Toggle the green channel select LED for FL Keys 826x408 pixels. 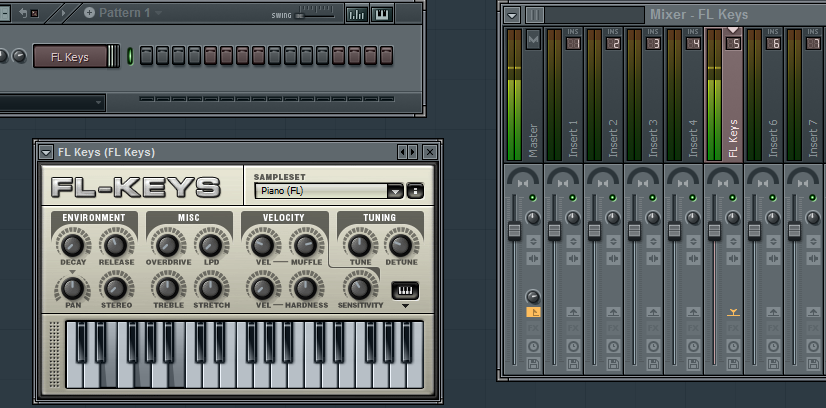click(130, 56)
